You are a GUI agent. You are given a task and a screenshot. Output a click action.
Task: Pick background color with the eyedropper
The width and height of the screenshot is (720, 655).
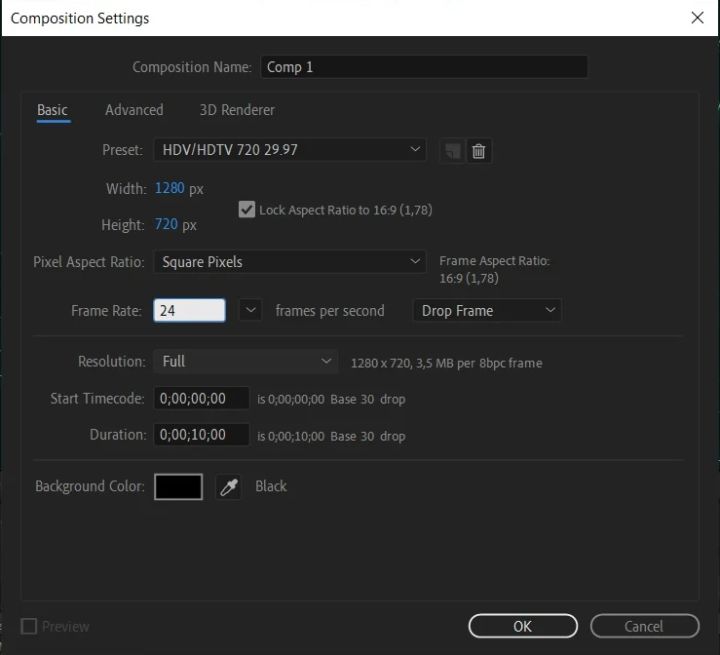point(229,487)
